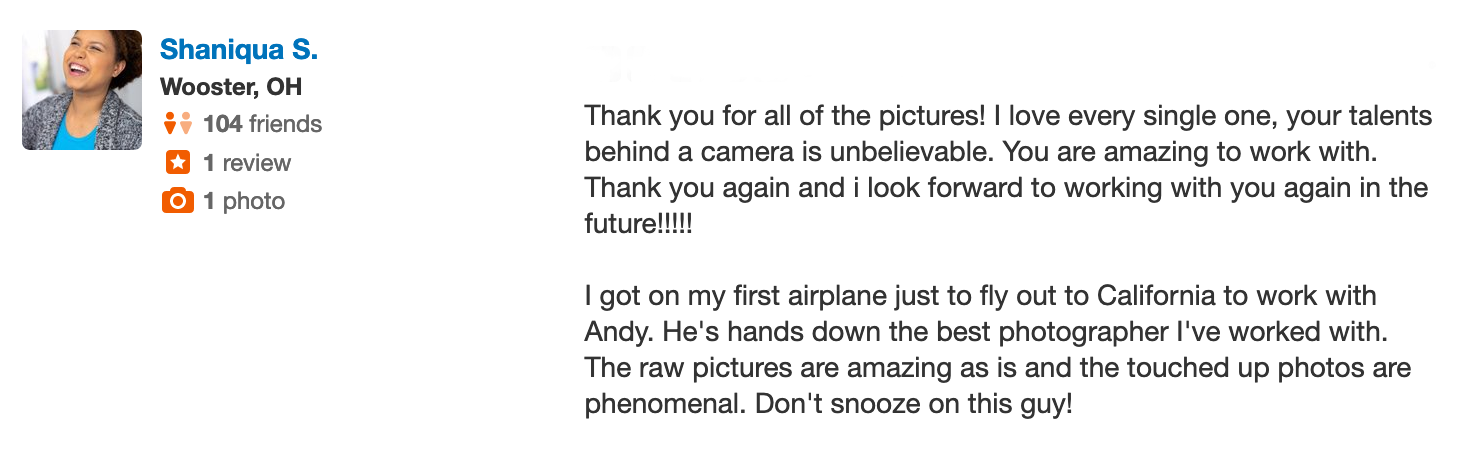The image size is (1468, 460).
Task: Open Shaniqua S.'s profile photo thumbnail
Action: (x=82, y=90)
